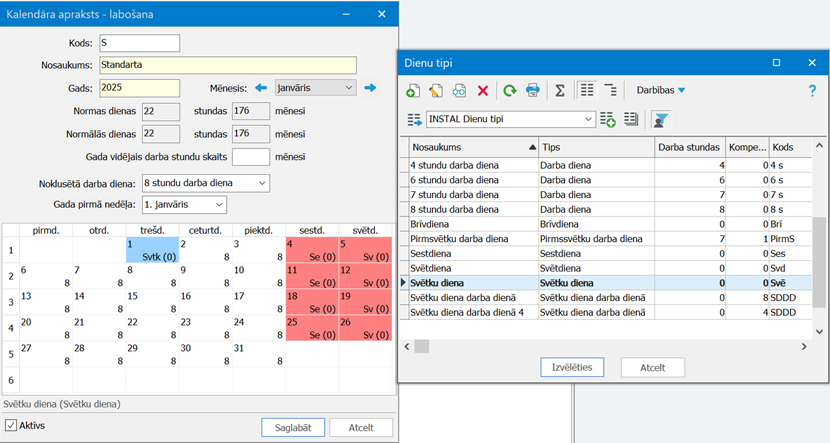This screenshot has height=443, width=830.
Task: Click the edit record pencil icon
Action: tap(436, 90)
